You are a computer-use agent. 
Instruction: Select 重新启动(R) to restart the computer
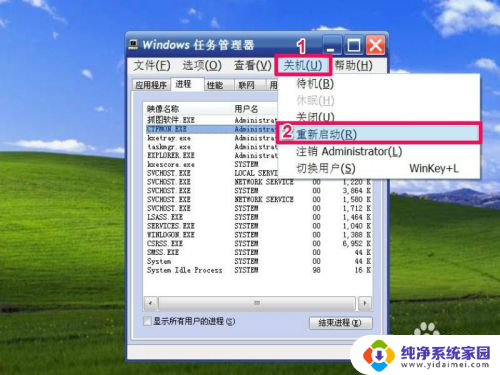point(379,134)
